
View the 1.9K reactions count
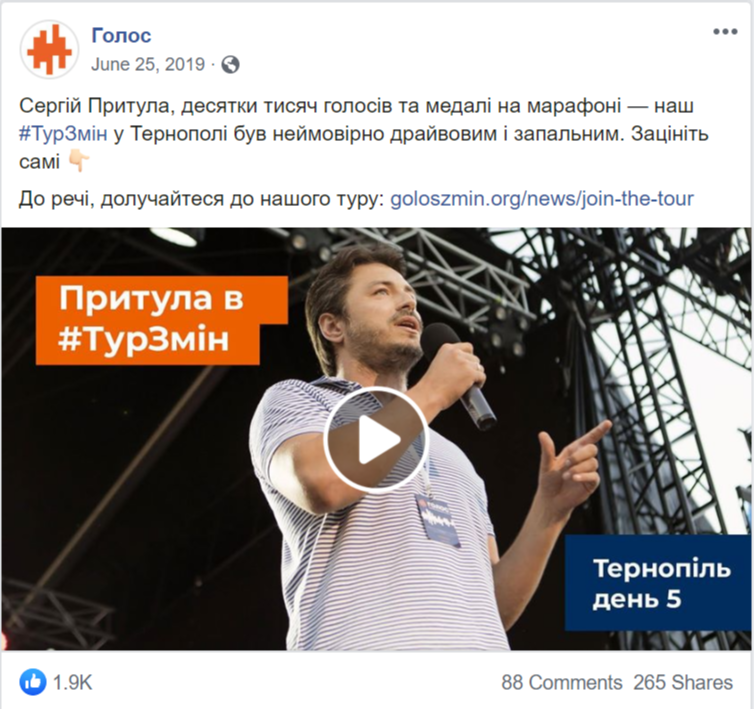(72, 683)
